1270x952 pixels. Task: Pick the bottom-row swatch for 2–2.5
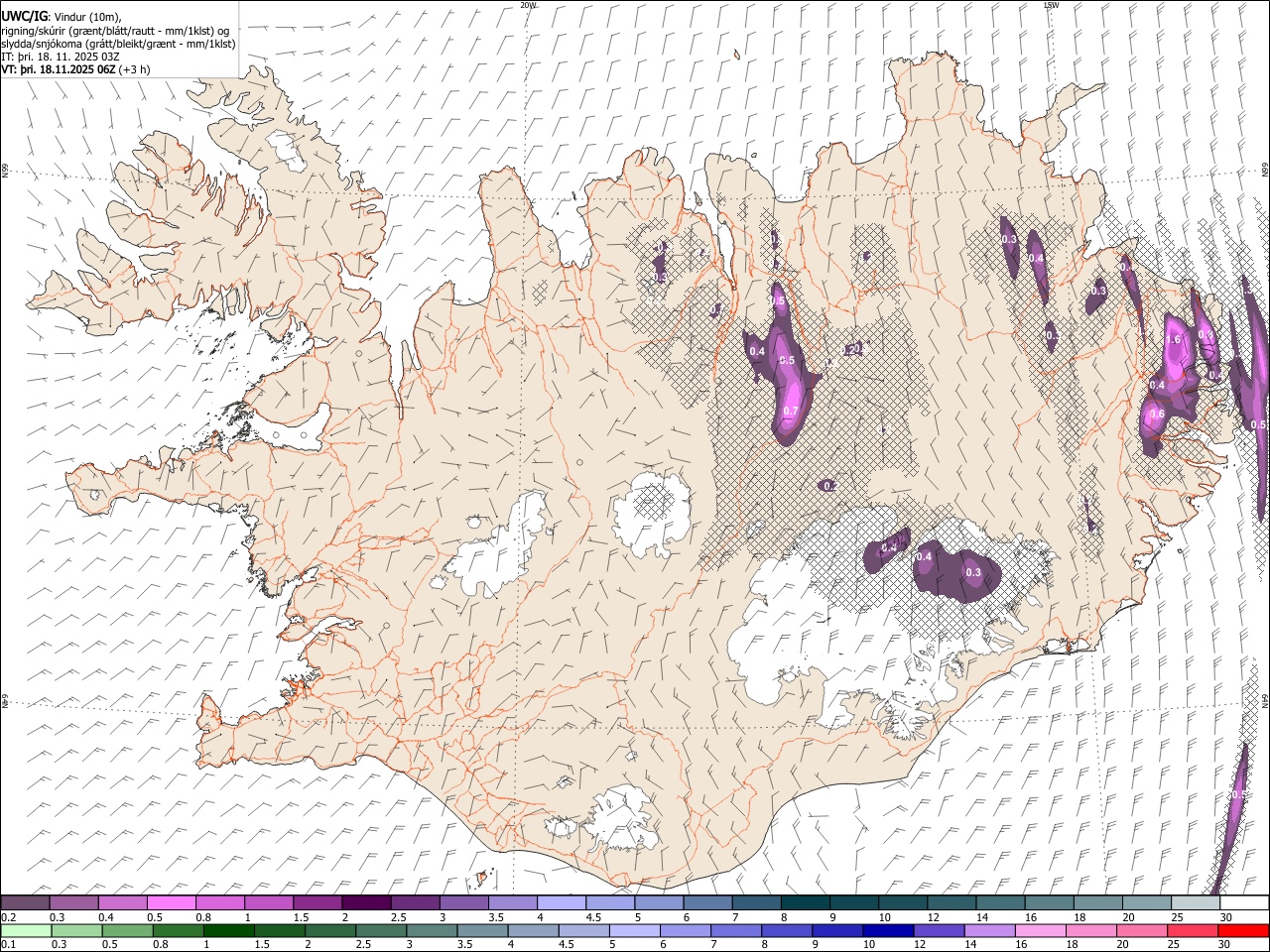pos(330,930)
